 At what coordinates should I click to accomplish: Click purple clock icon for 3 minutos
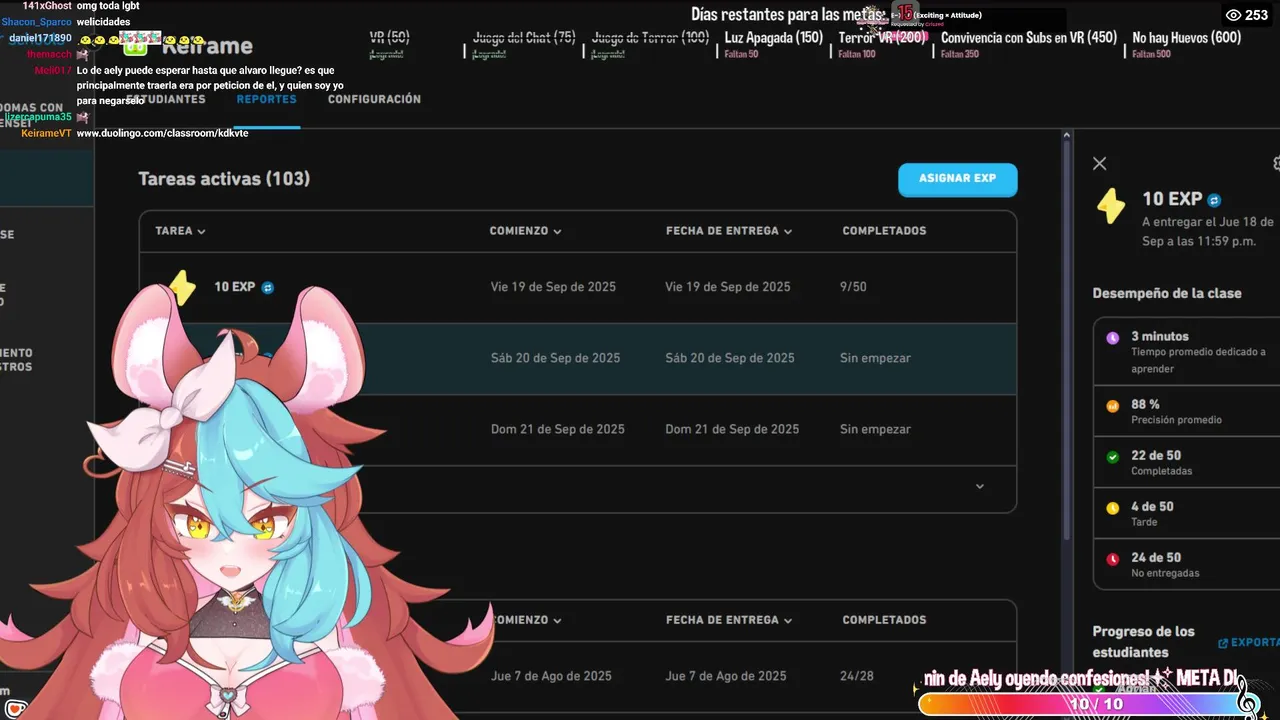click(x=1113, y=338)
